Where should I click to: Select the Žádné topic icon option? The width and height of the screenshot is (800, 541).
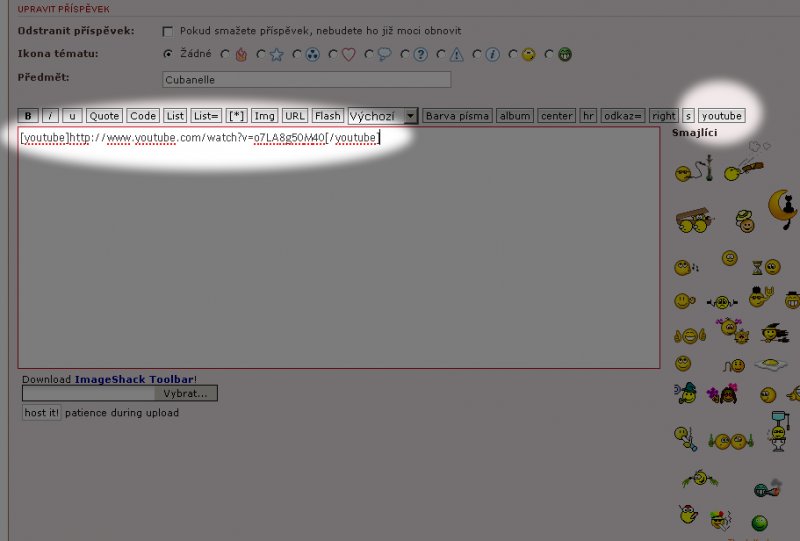167,54
